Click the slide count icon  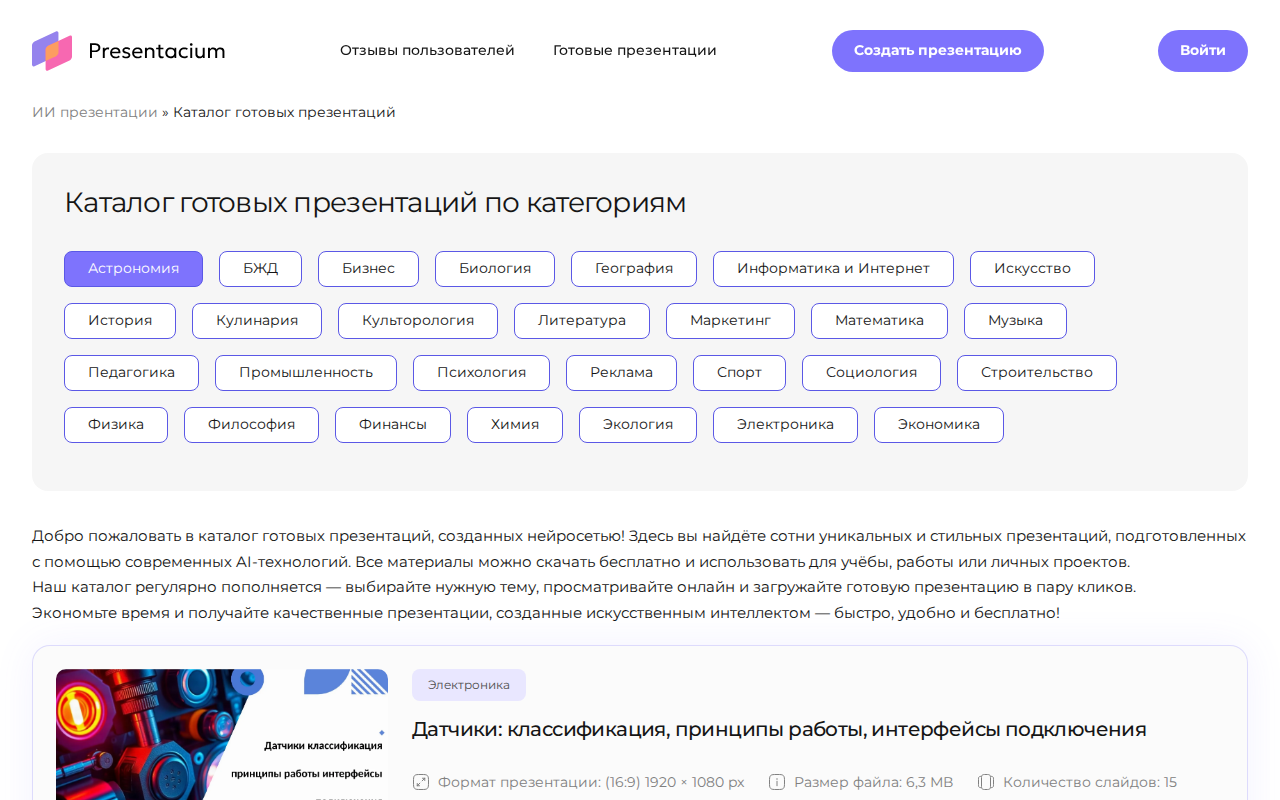point(986,782)
